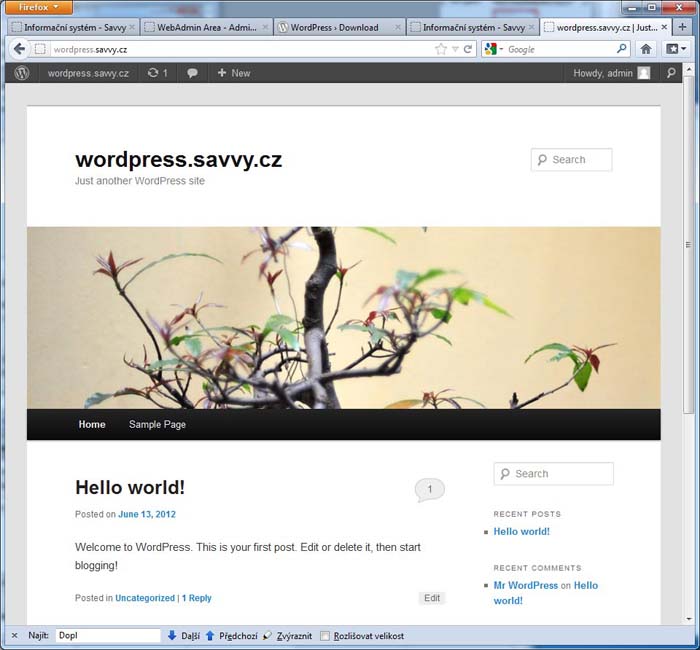The image size is (700, 650).
Task: Find previous match with Předchozí arrow
Action: click(x=231, y=636)
